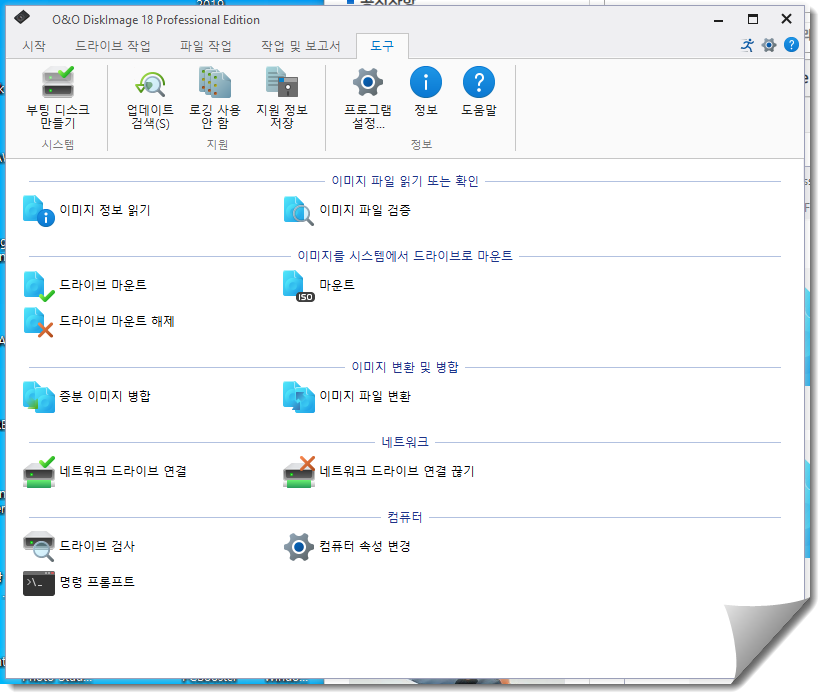
Task: Click the 드라이브 검사 label
Action: (97, 546)
